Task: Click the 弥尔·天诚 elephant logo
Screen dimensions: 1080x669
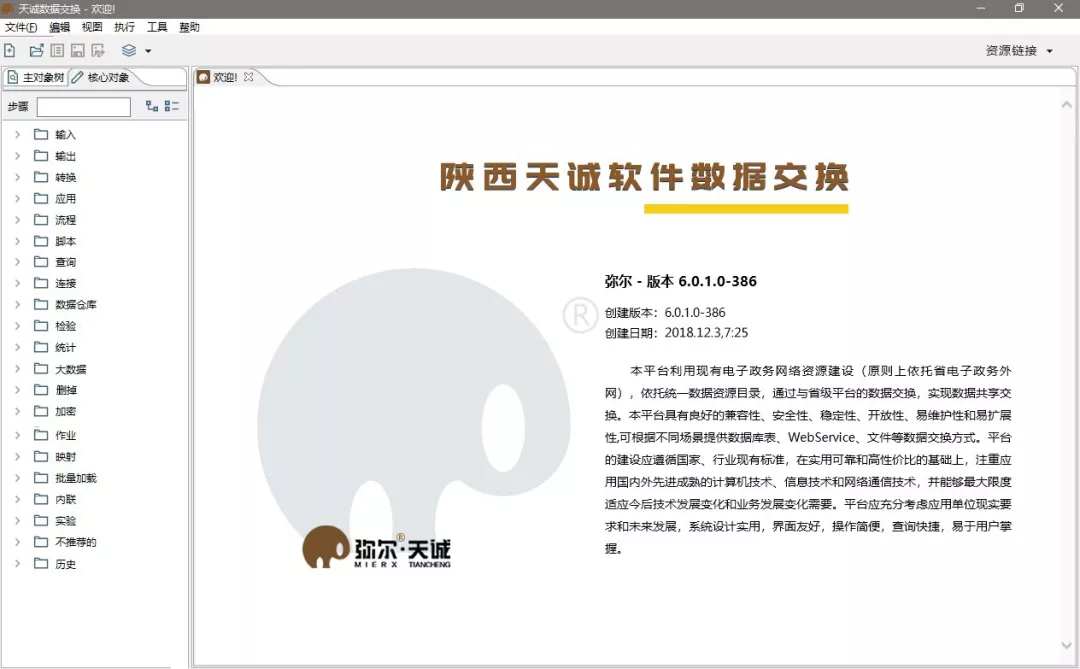Action: [376, 548]
